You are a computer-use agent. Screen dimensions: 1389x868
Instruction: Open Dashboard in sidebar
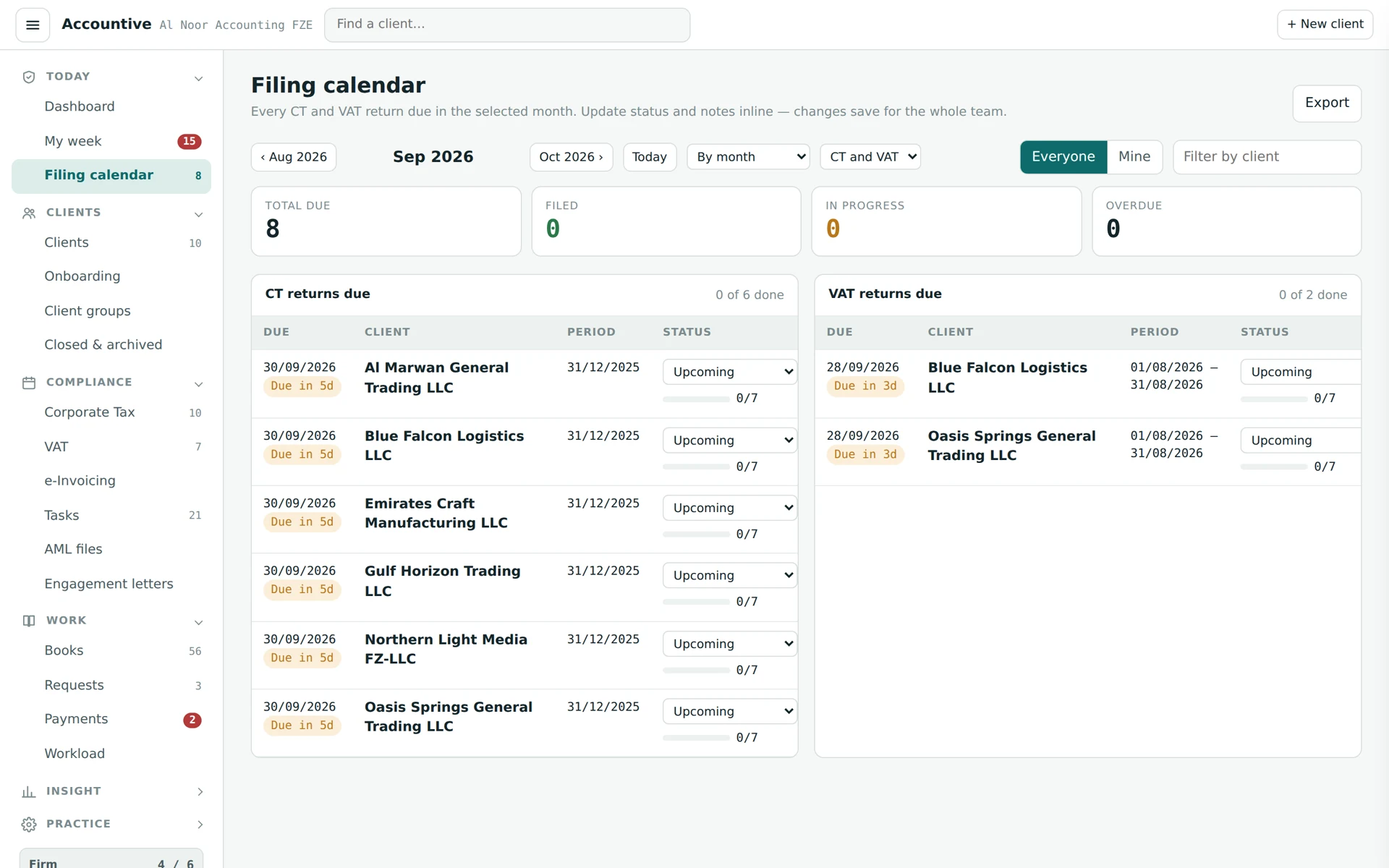tap(111, 107)
